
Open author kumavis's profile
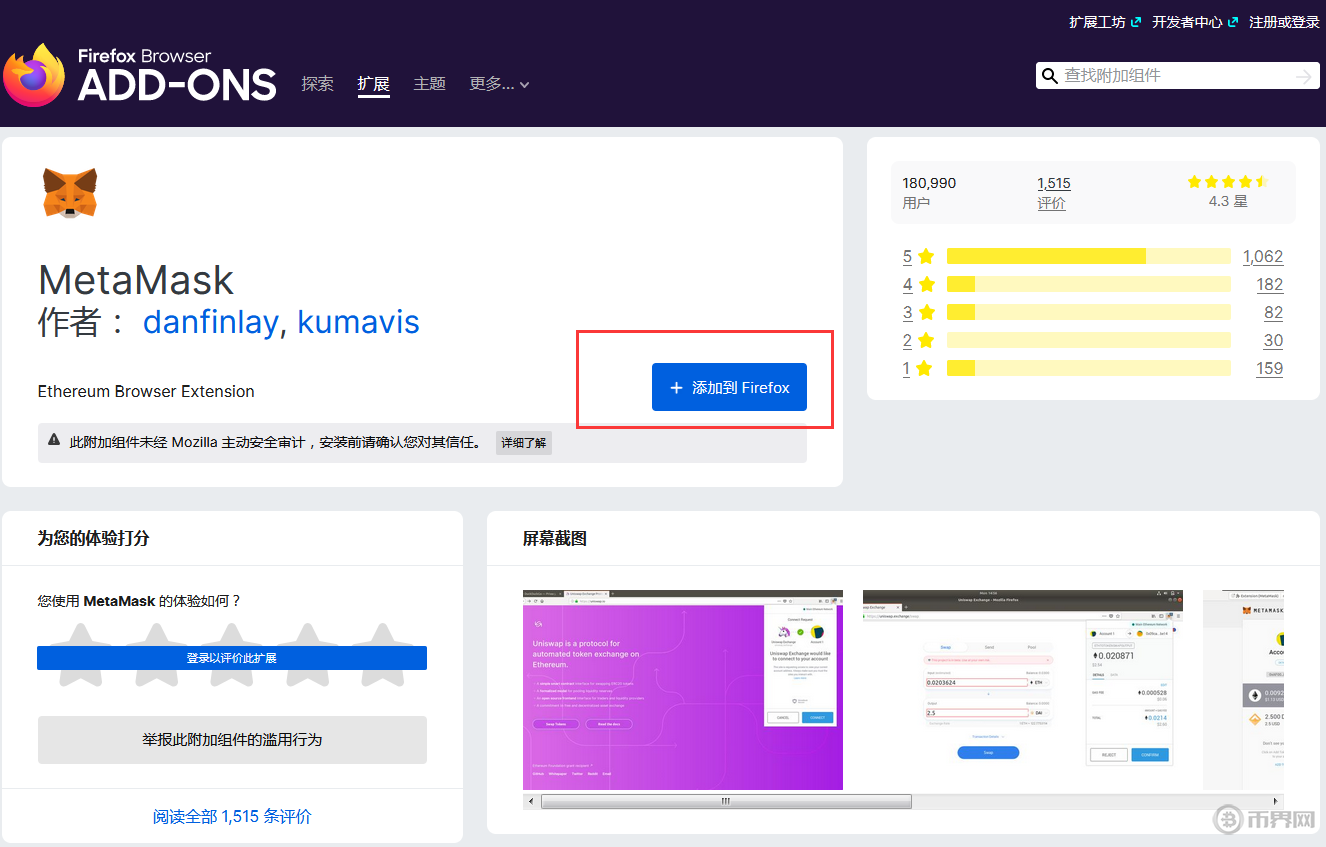pos(358,322)
